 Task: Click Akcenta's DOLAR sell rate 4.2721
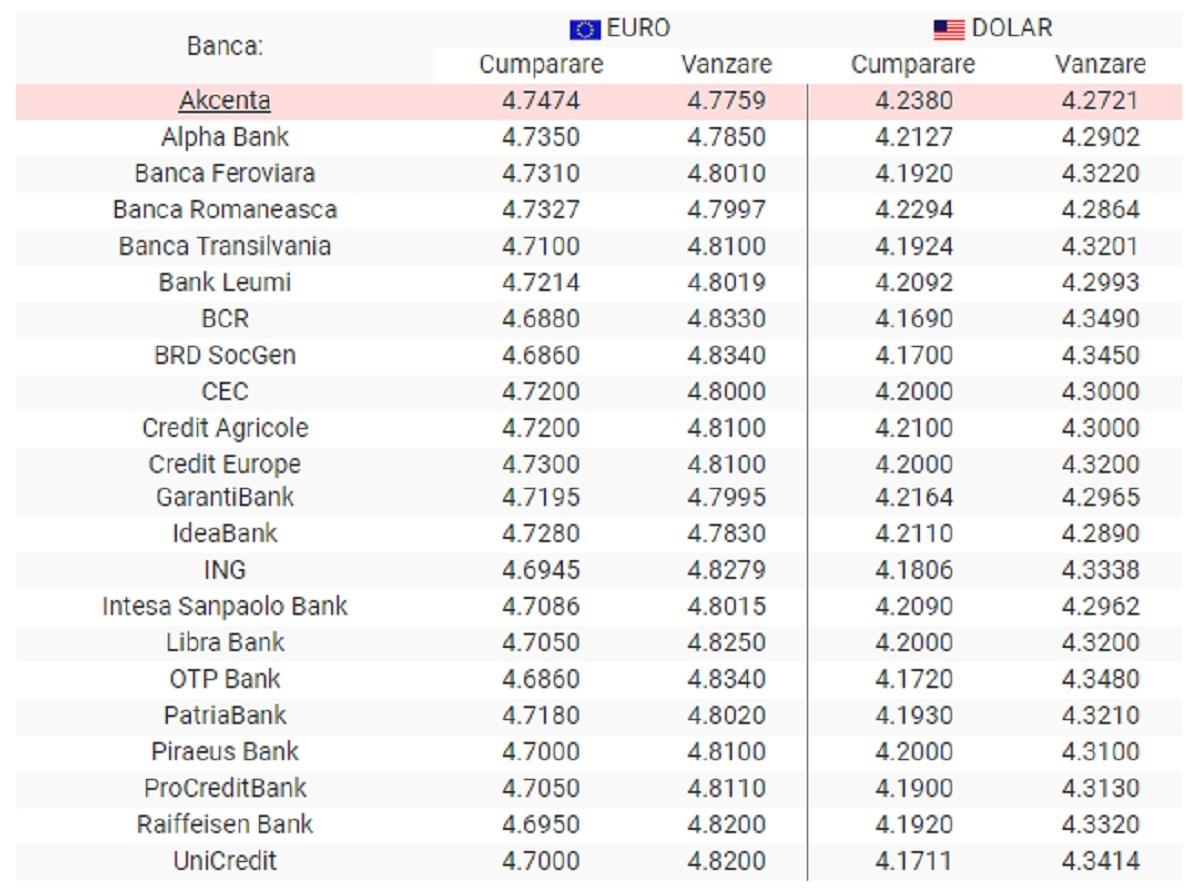coord(1100,101)
